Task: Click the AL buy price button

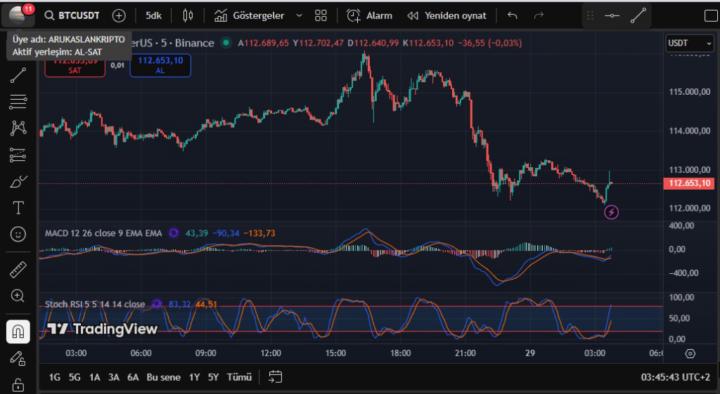Action: (160, 65)
